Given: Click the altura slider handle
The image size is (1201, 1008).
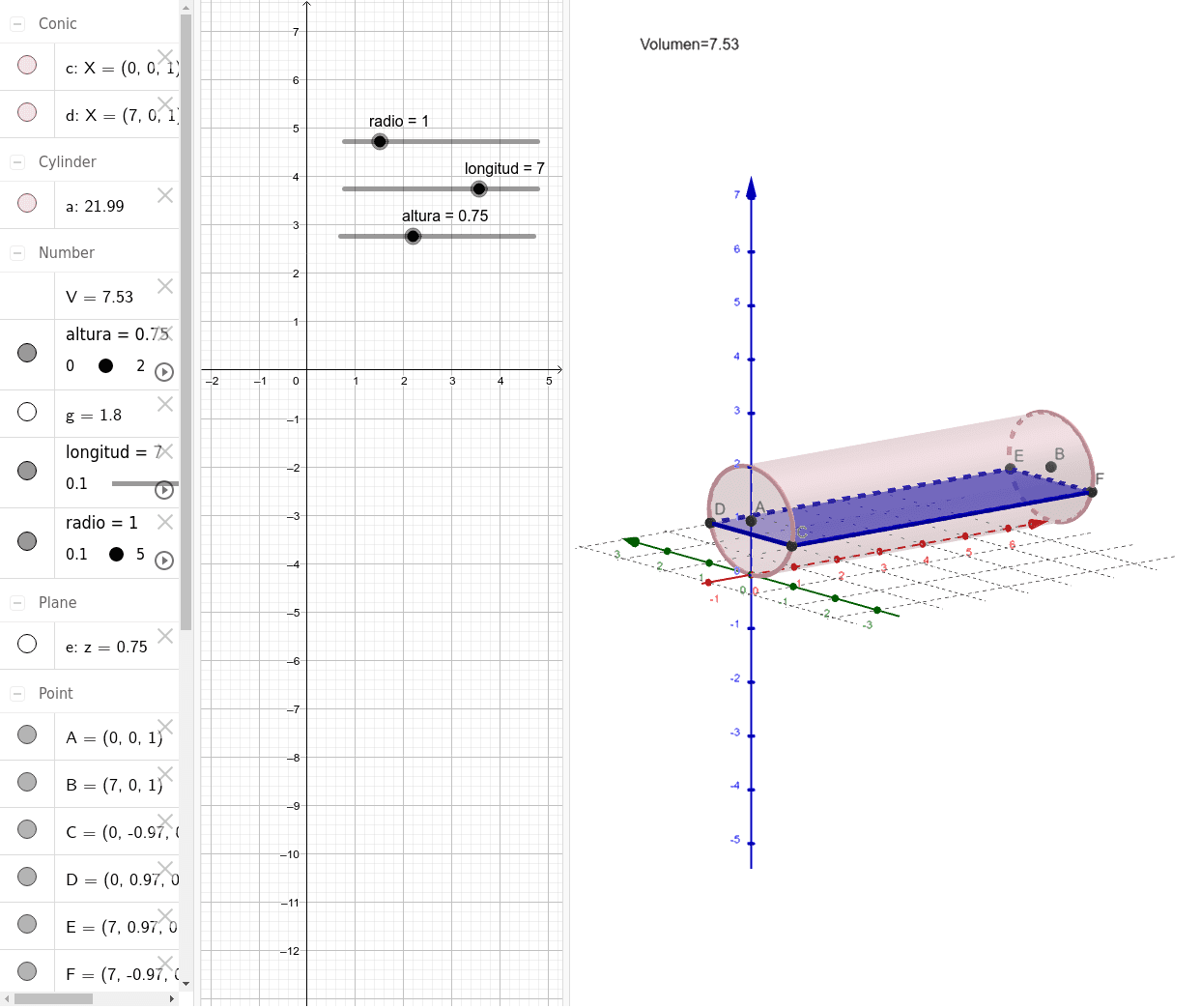Looking at the screenshot, I should coord(413,236).
